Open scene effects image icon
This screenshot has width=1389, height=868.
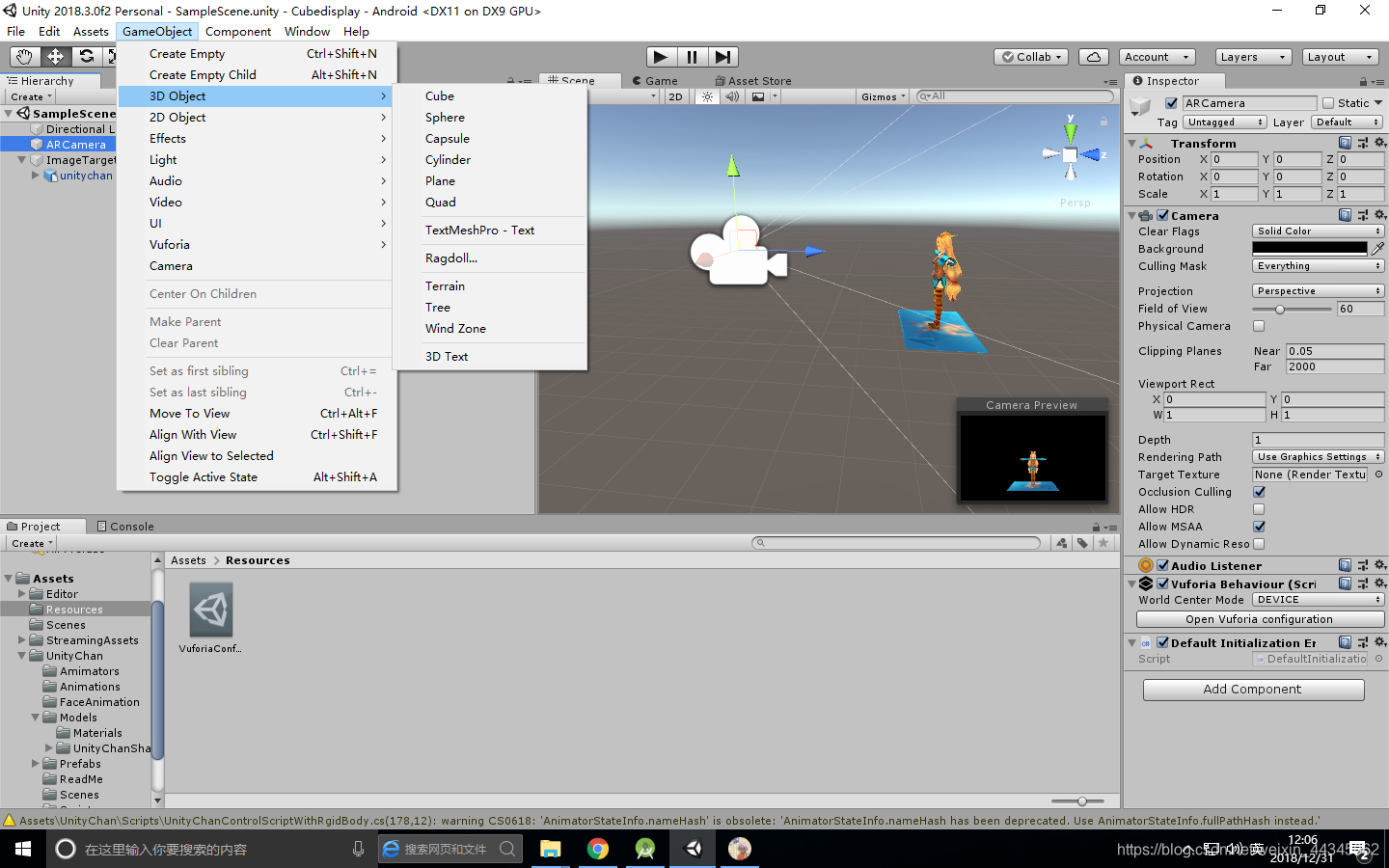[758, 96]
